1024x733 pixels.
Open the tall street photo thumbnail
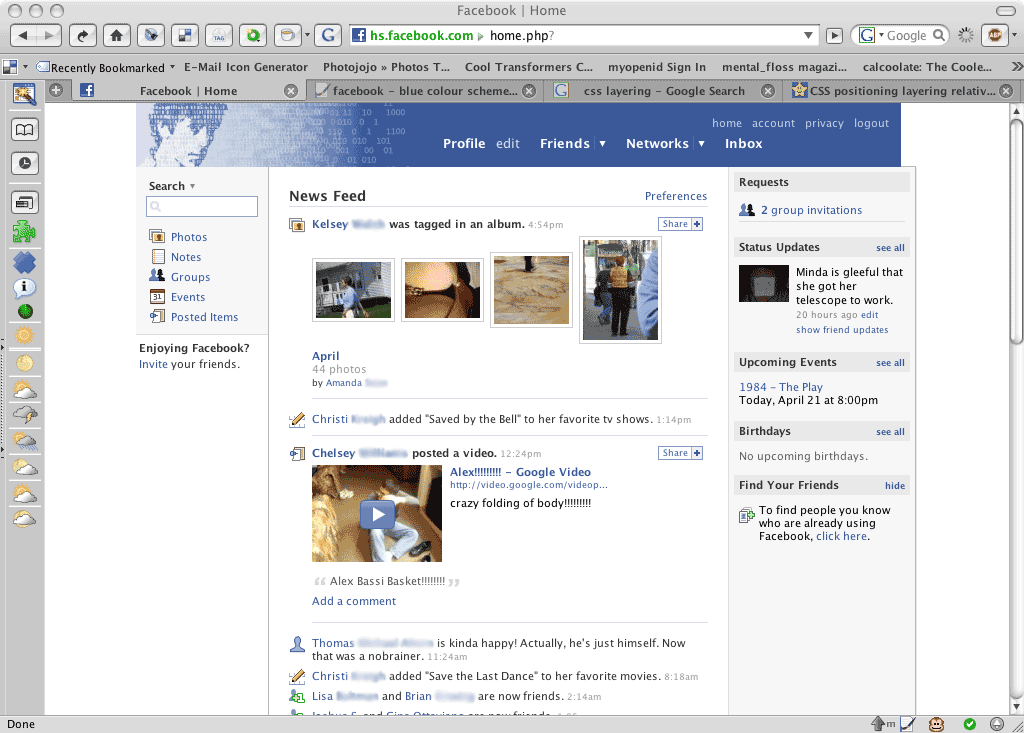620,290
